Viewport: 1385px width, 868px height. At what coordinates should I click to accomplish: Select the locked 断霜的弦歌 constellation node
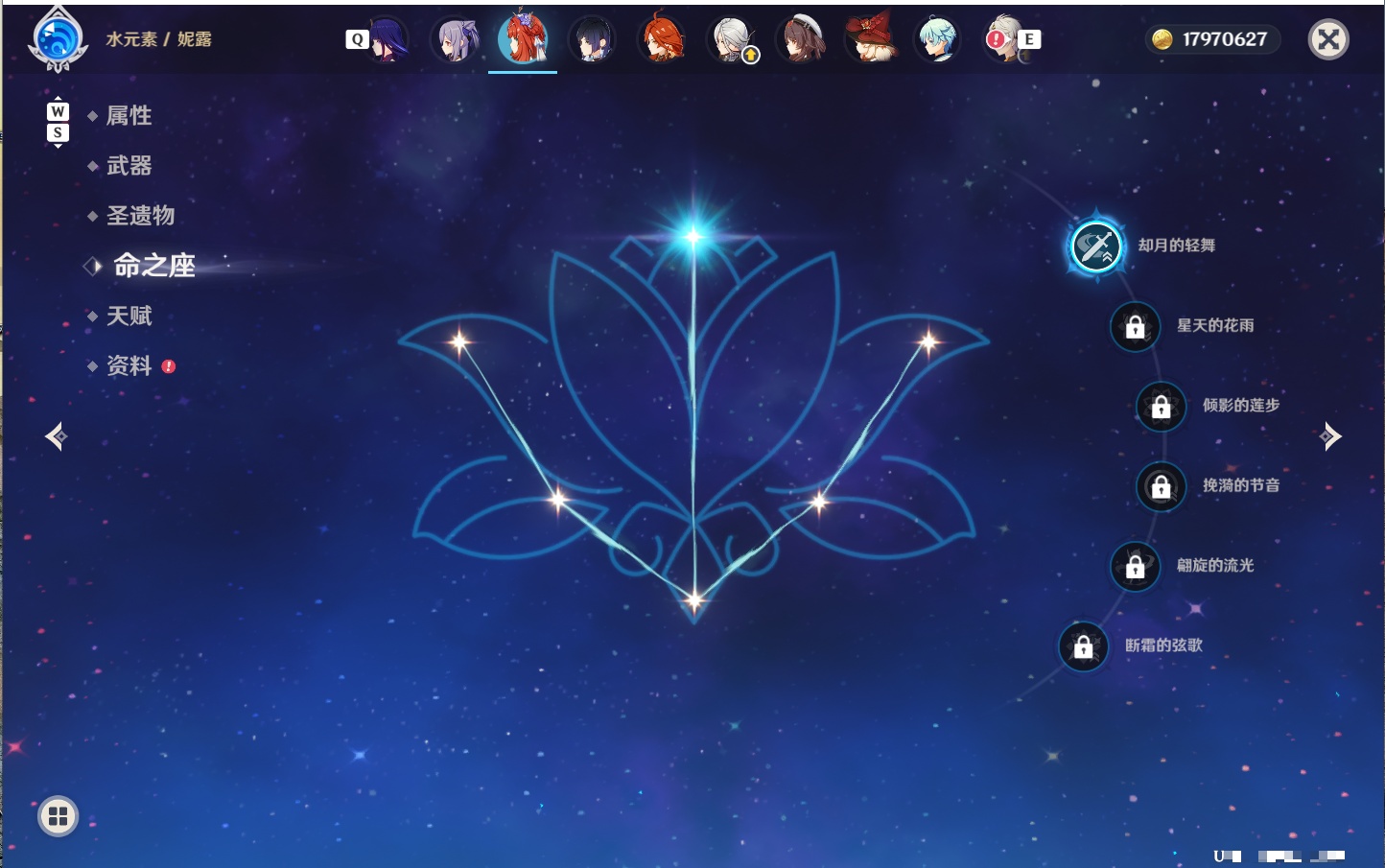1084,647
